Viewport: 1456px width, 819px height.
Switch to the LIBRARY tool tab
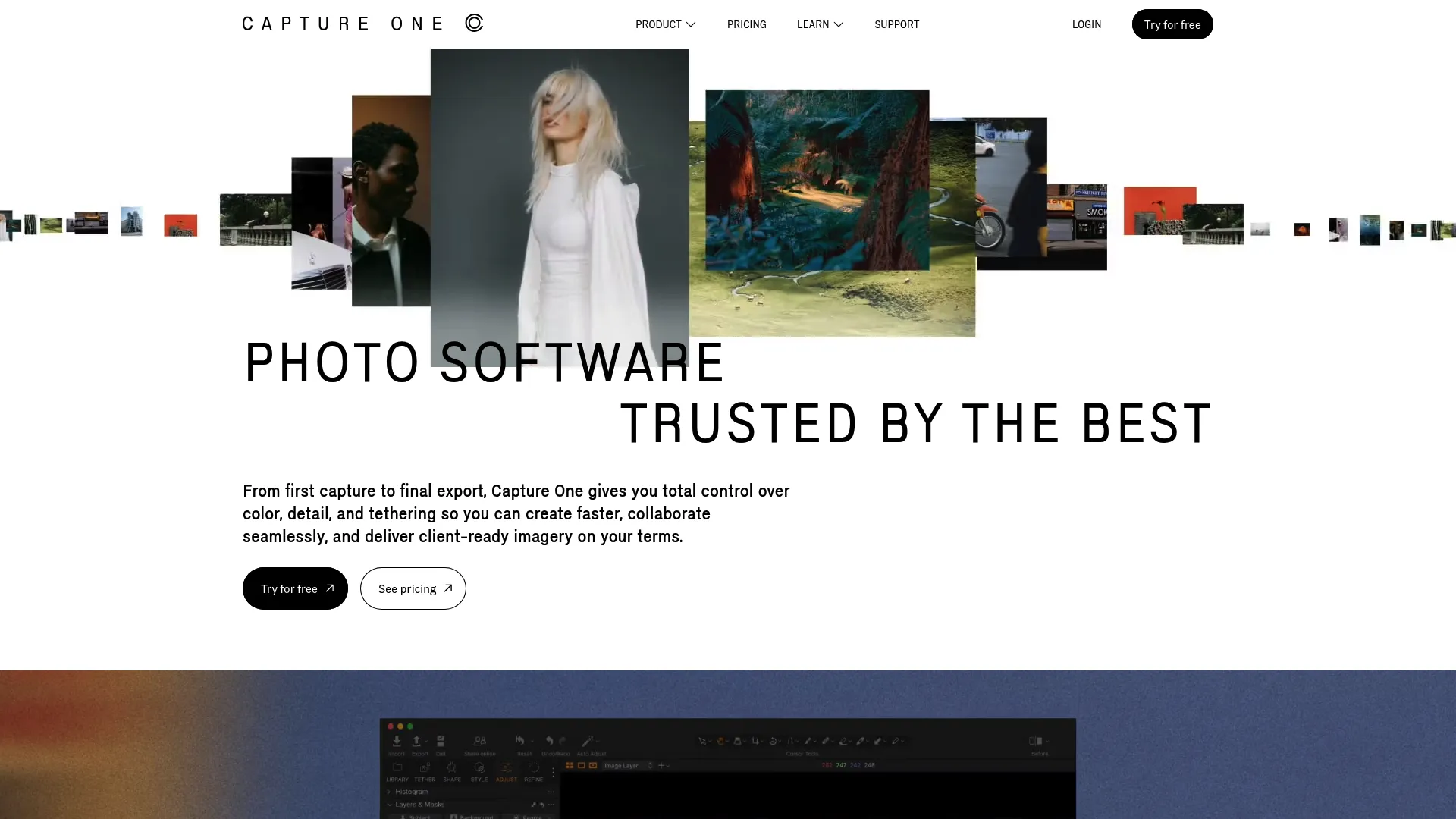[x=397, y=772]
